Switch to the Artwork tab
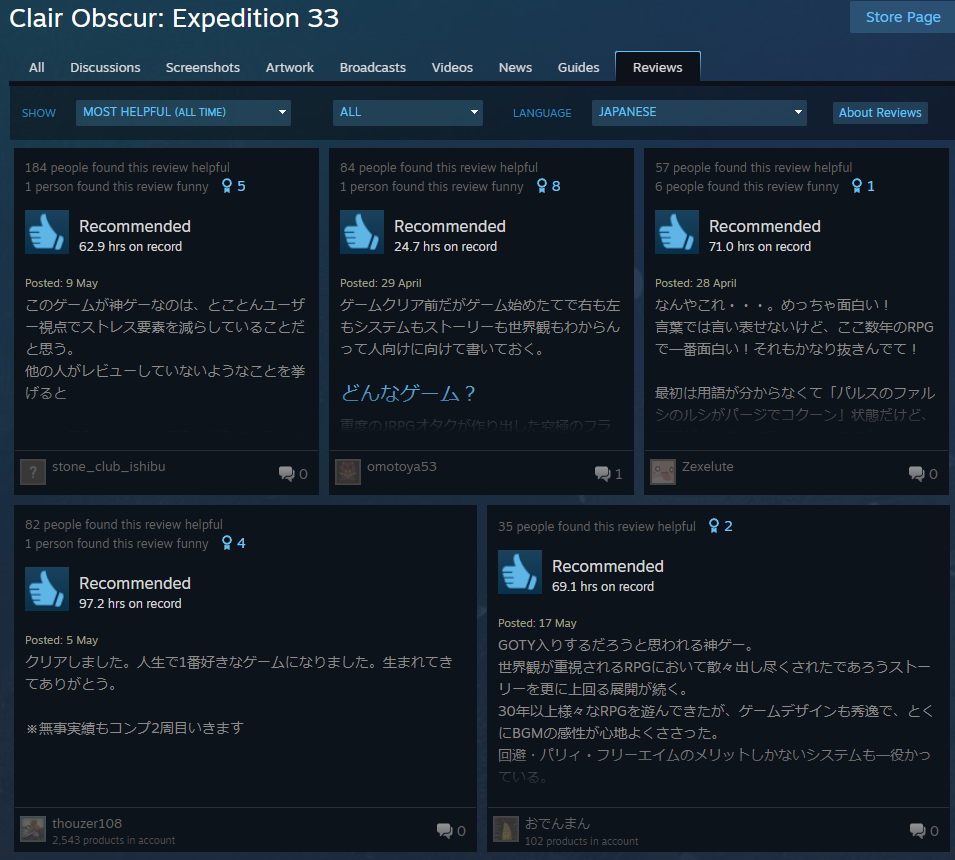This screenshot has width=955, height=860. [290, 68]
